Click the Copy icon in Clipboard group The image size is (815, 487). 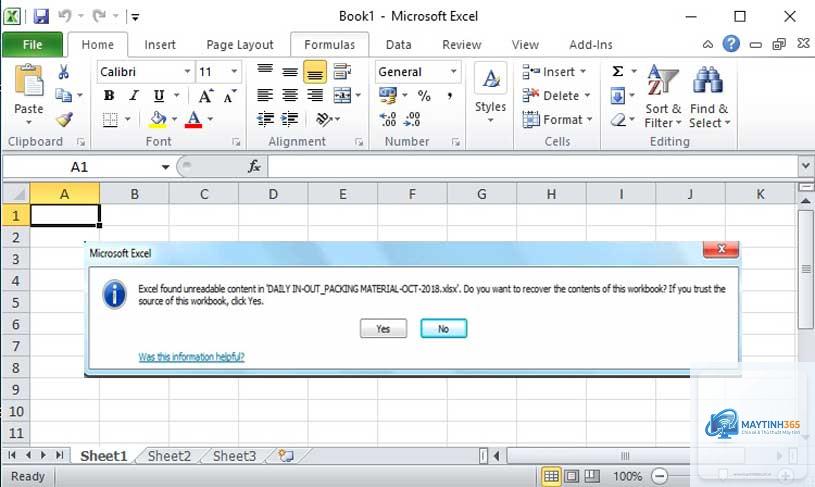click(63, 95)
